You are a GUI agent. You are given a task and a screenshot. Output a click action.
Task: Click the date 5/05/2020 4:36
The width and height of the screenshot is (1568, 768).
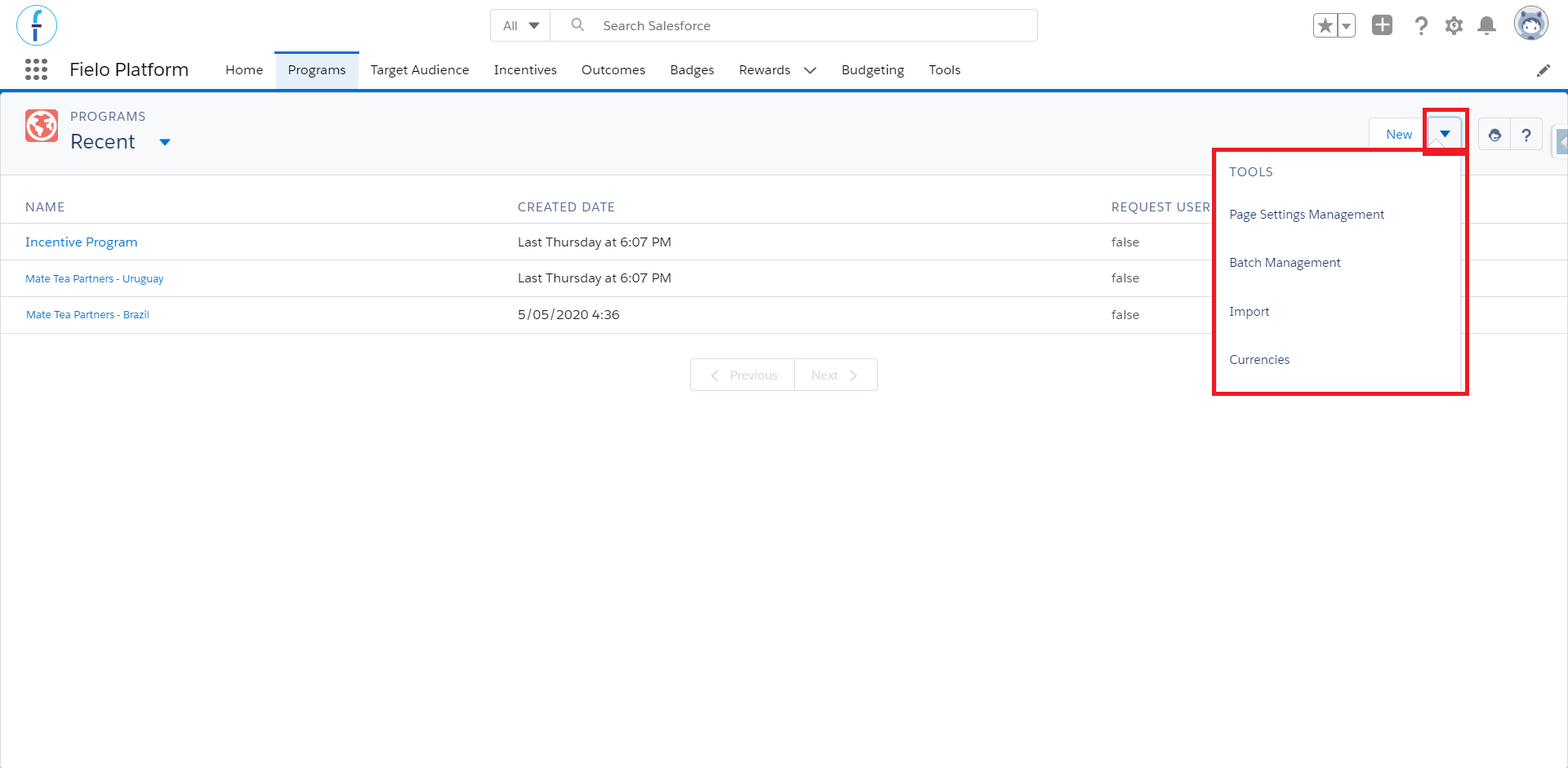(568, 315)
